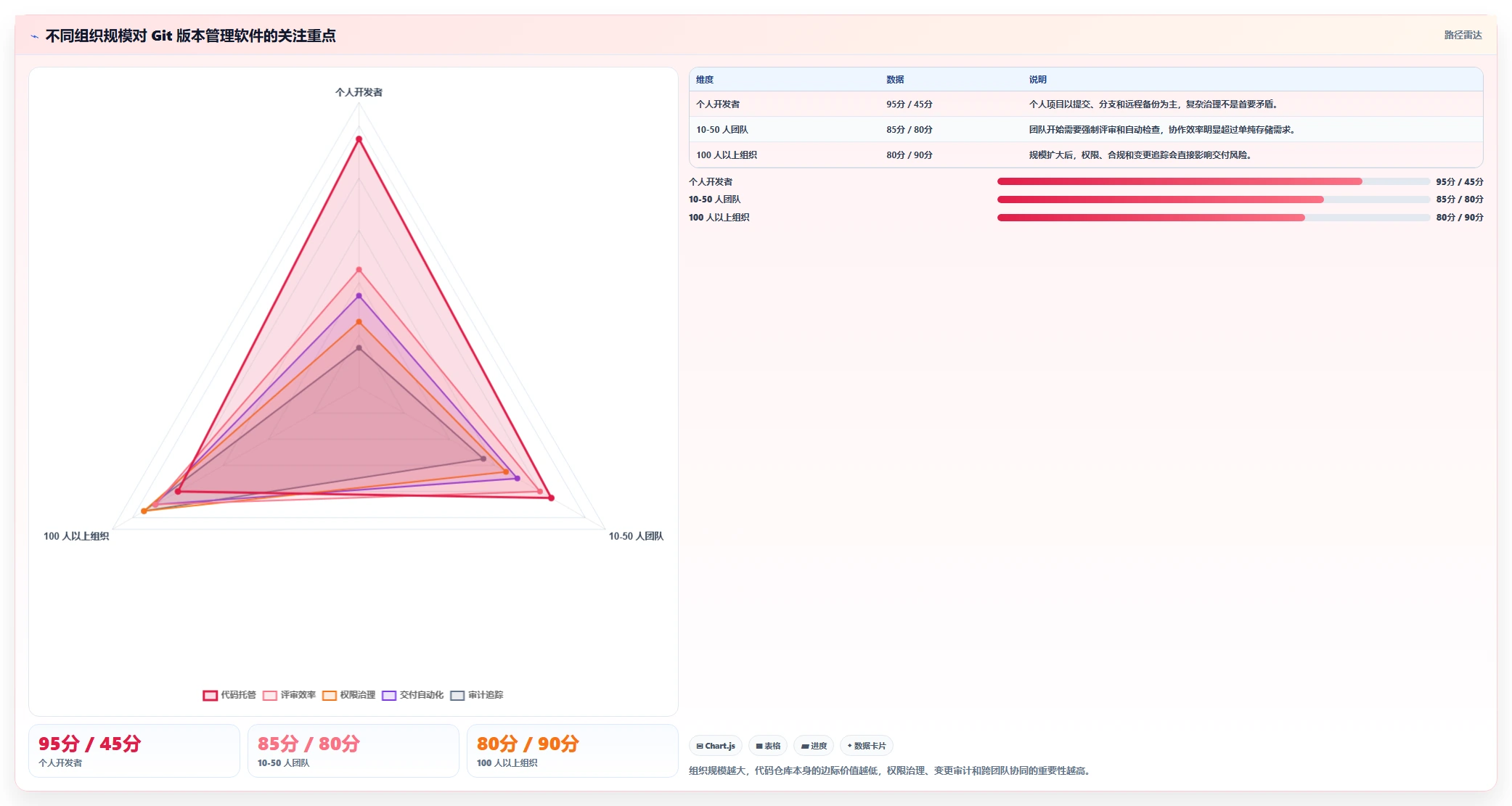
Task: Click the 进度 tag chip
Action: pos(813,746)
